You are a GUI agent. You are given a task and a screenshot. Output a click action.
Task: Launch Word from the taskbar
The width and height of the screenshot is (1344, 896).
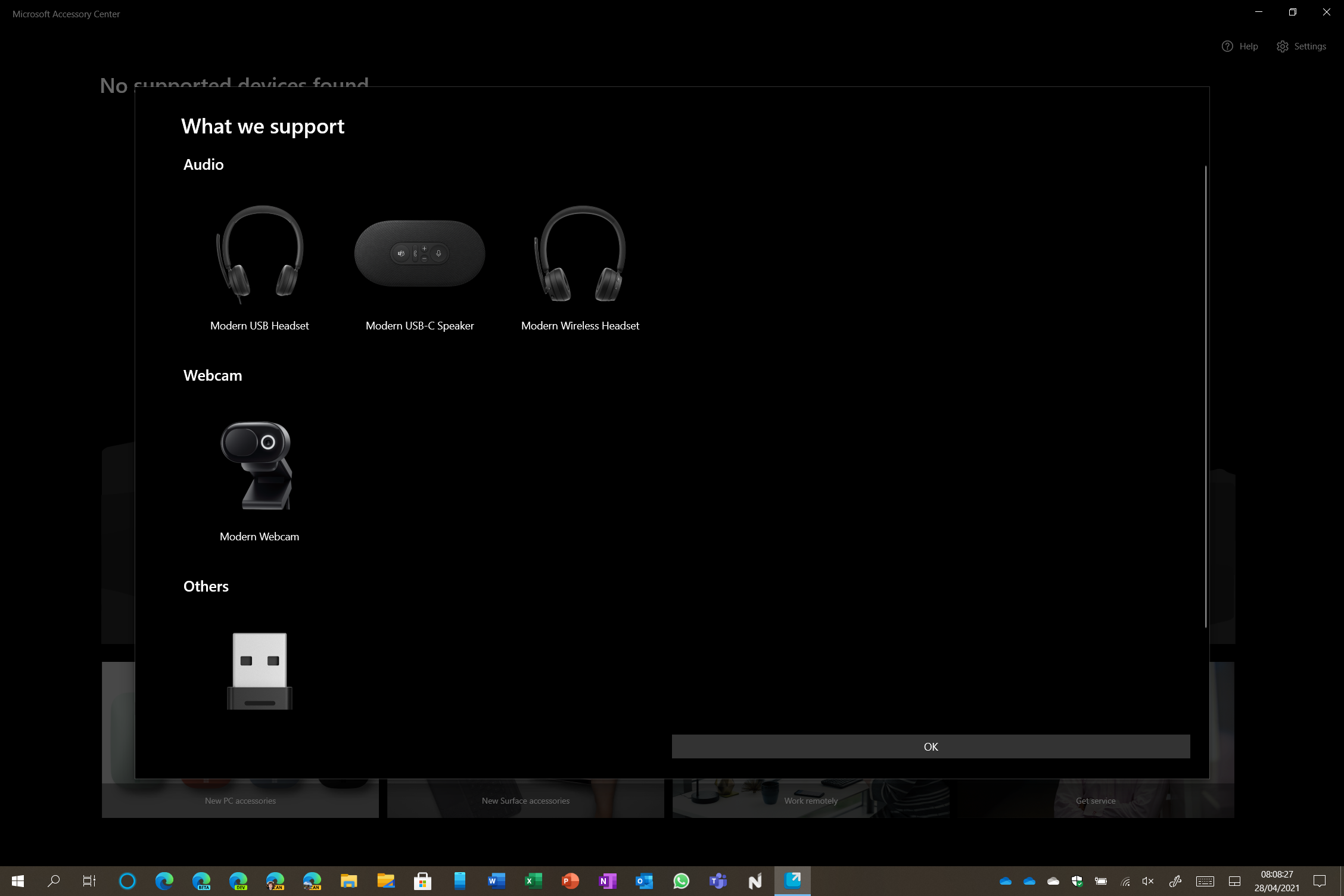[x=497, y=881]
